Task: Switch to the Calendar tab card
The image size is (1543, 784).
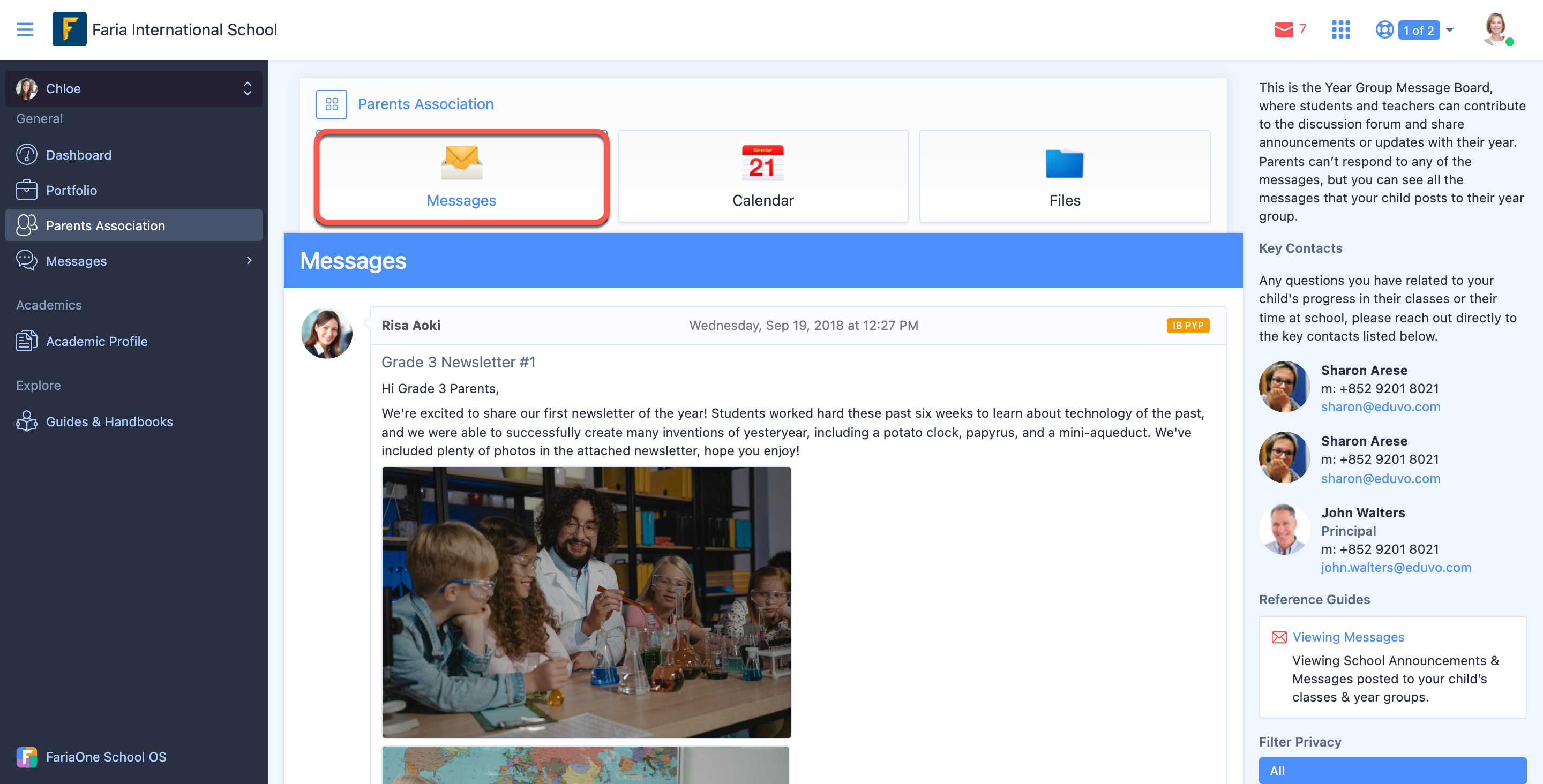Action: click(x=762, y=177)
